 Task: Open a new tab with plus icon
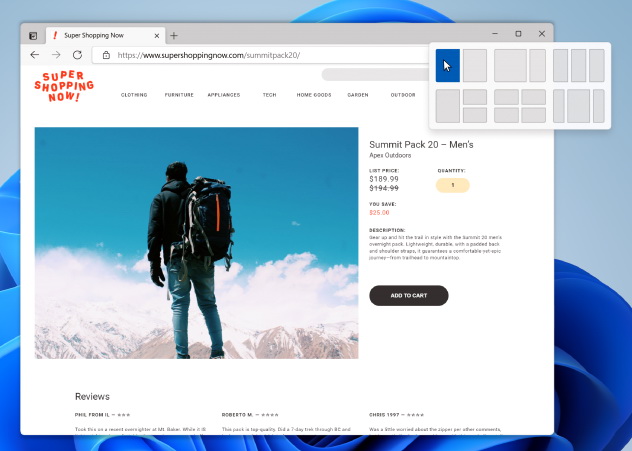(173, 35)
